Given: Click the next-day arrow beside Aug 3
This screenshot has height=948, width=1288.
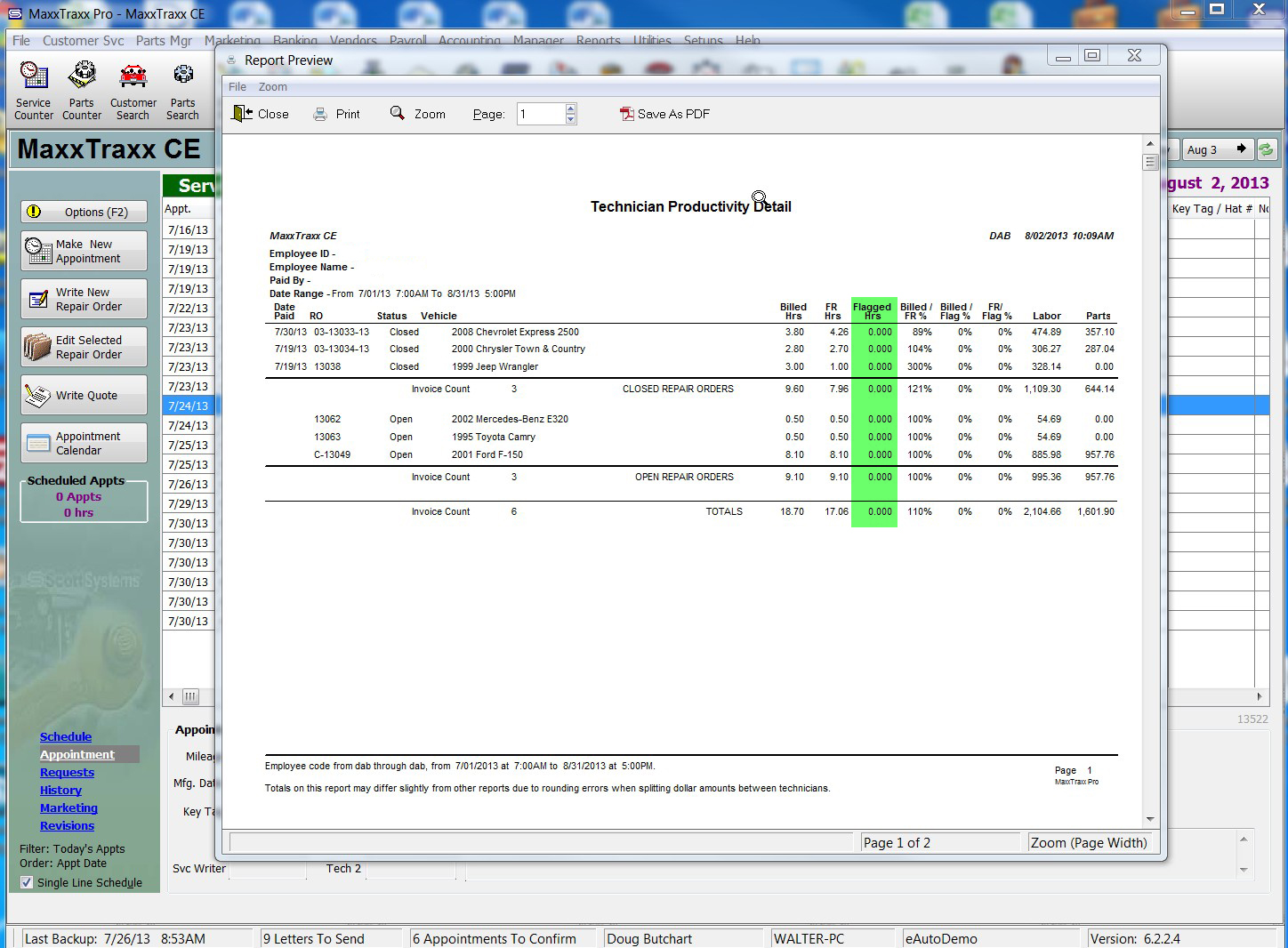Looking at the screenshot, I should click(1242, 149).
